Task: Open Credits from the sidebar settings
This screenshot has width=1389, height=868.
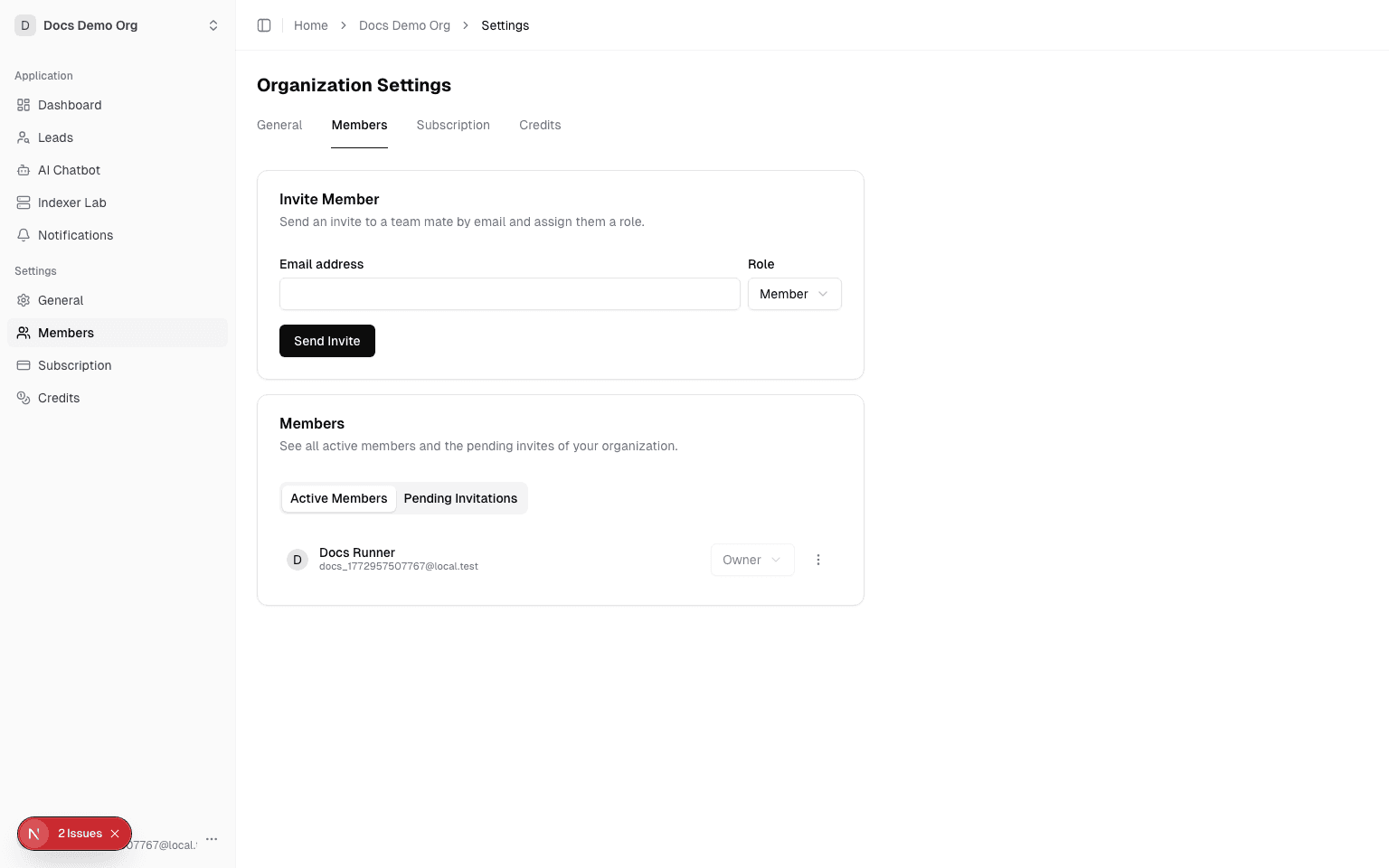Action: (58, 398)
